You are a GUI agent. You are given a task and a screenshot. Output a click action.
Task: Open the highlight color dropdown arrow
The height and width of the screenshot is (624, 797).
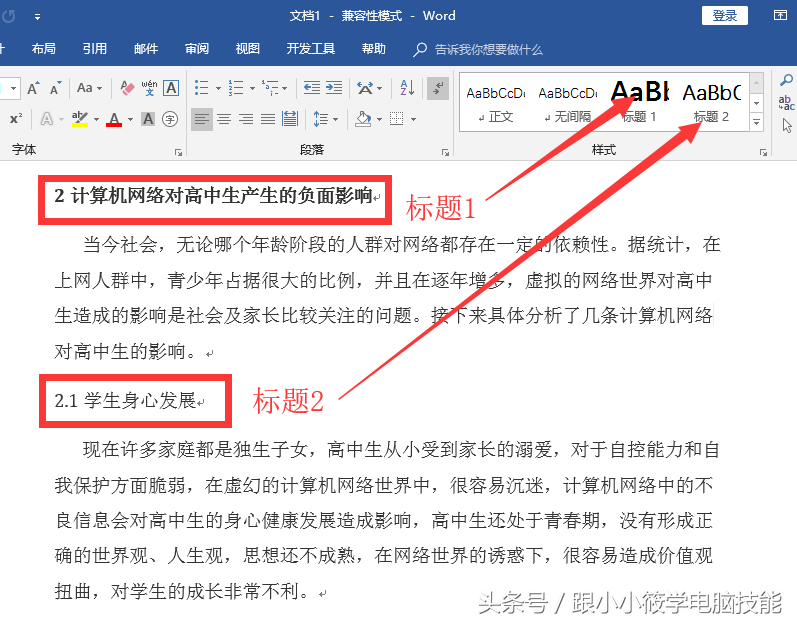click(96, 119)
